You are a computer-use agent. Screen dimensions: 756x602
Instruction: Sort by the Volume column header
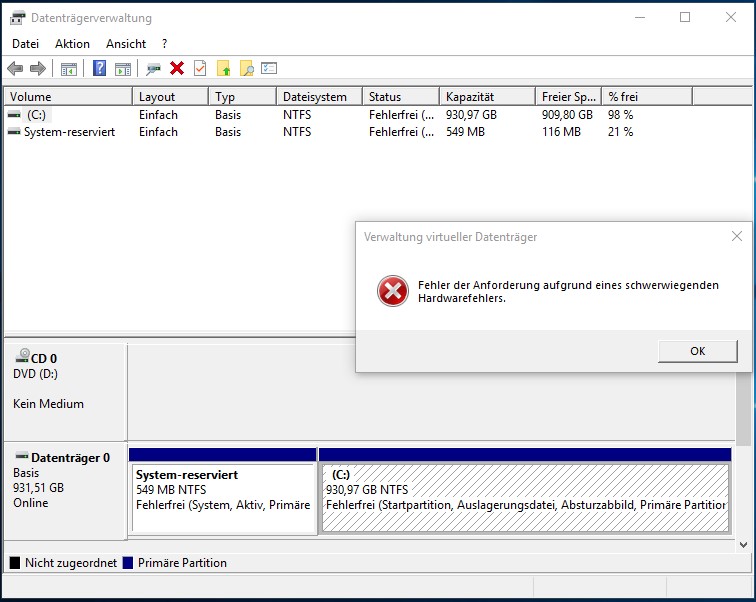coord(68,96)
